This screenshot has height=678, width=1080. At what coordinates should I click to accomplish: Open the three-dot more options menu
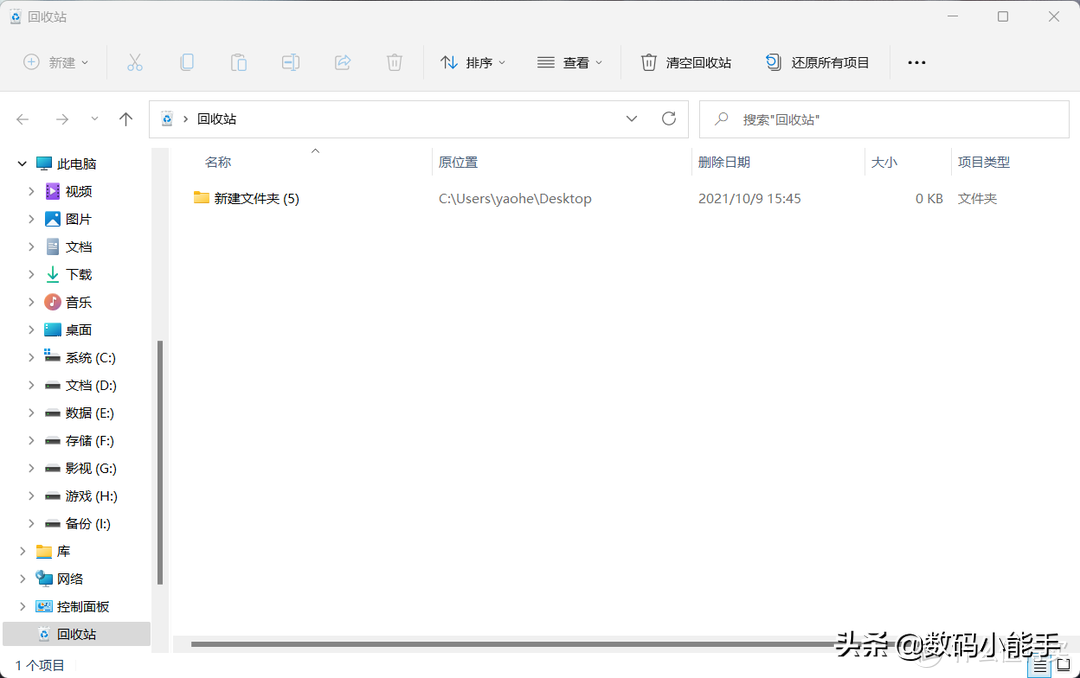[x=917, y=63]
